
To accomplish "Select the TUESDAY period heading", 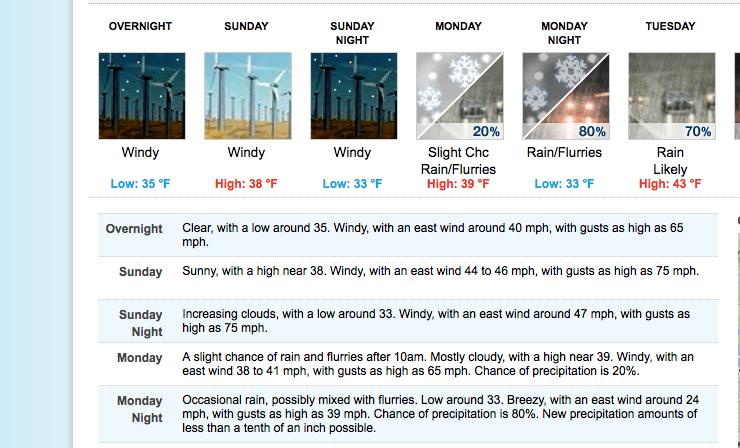I will point(670,26).
